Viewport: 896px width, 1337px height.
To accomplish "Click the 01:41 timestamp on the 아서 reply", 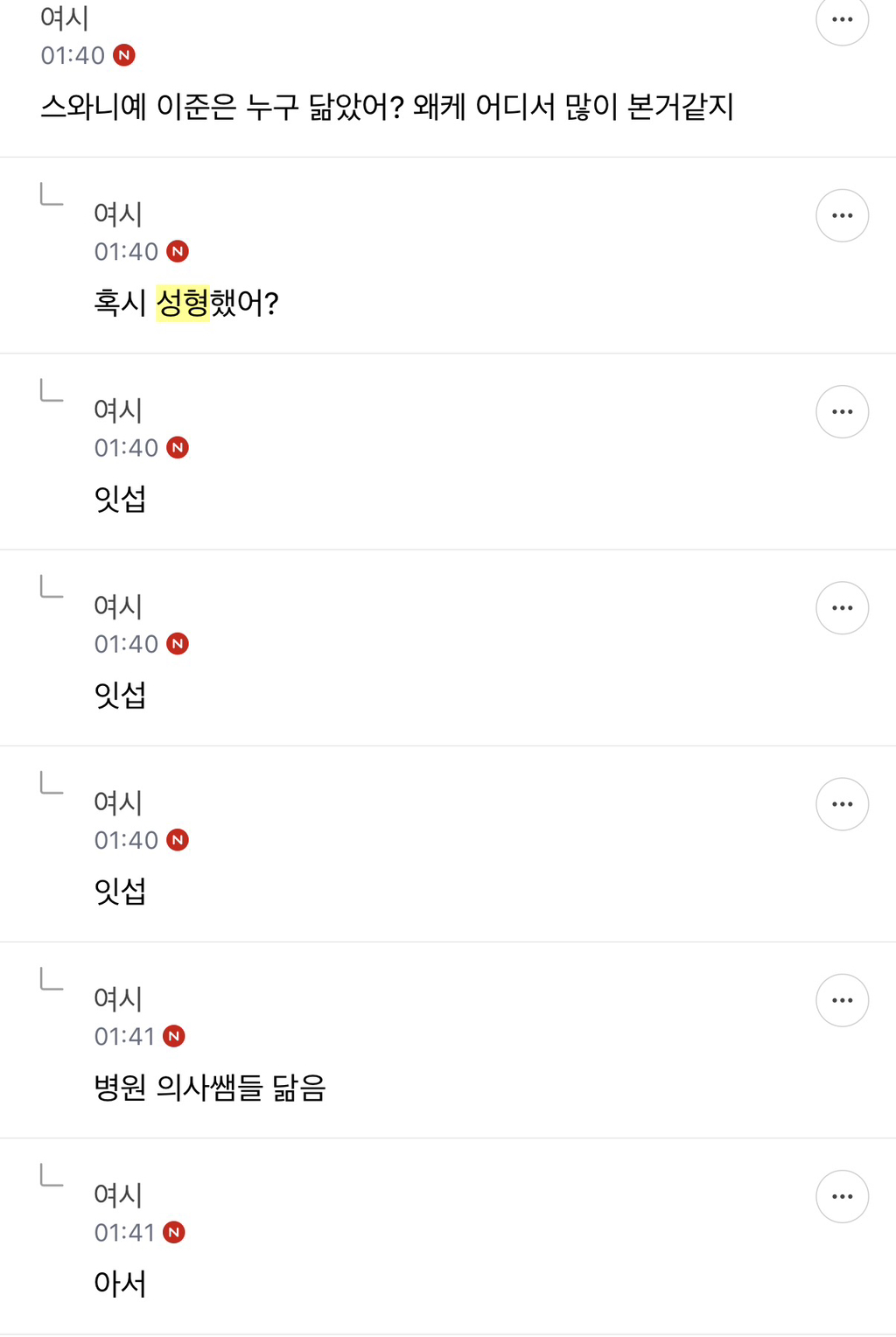I will click(x=124, y=1232).
